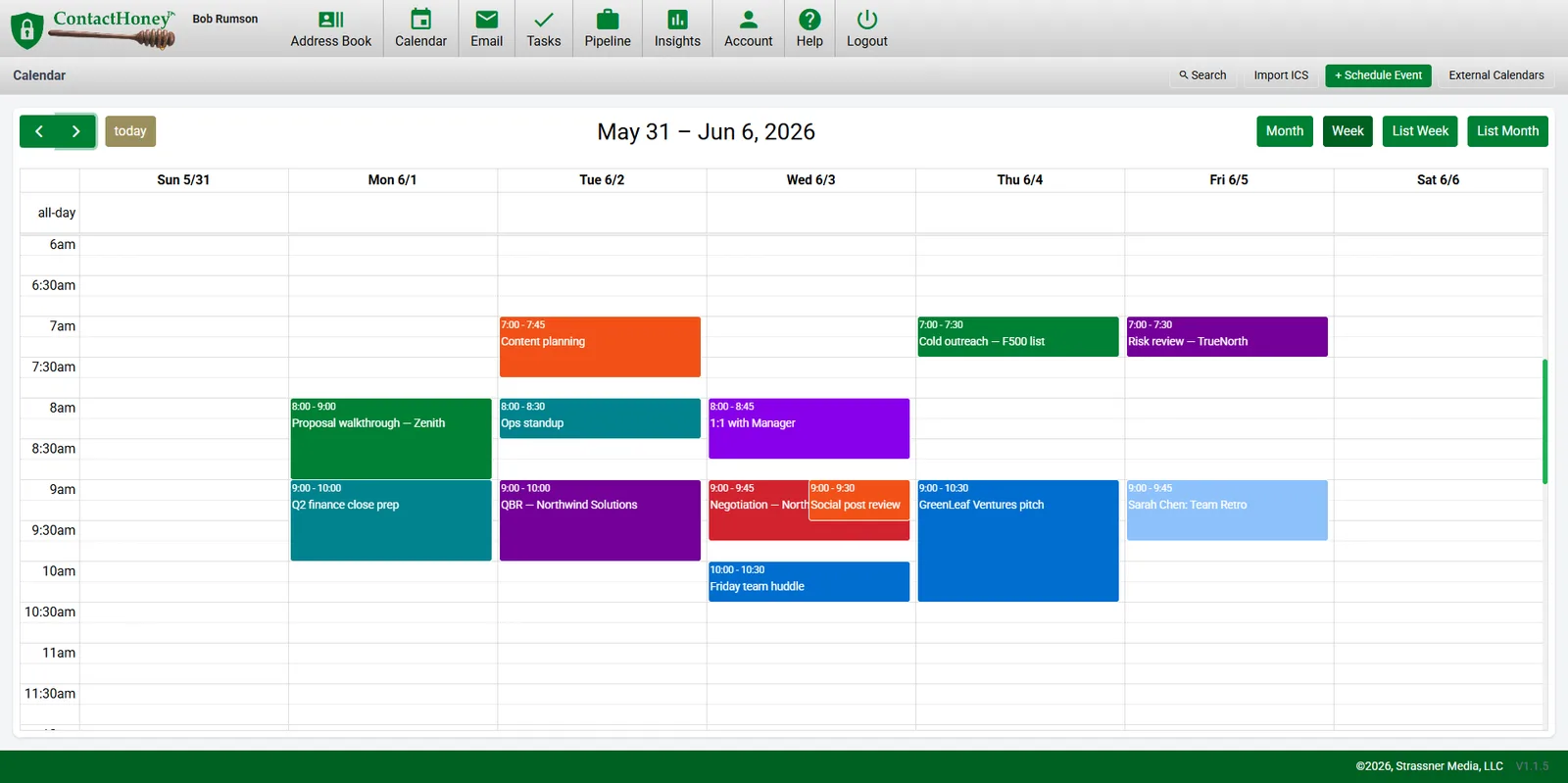Open Friday team huddle event
The height and width of the screenshot is (783, 1568).
tap(808, 582)
